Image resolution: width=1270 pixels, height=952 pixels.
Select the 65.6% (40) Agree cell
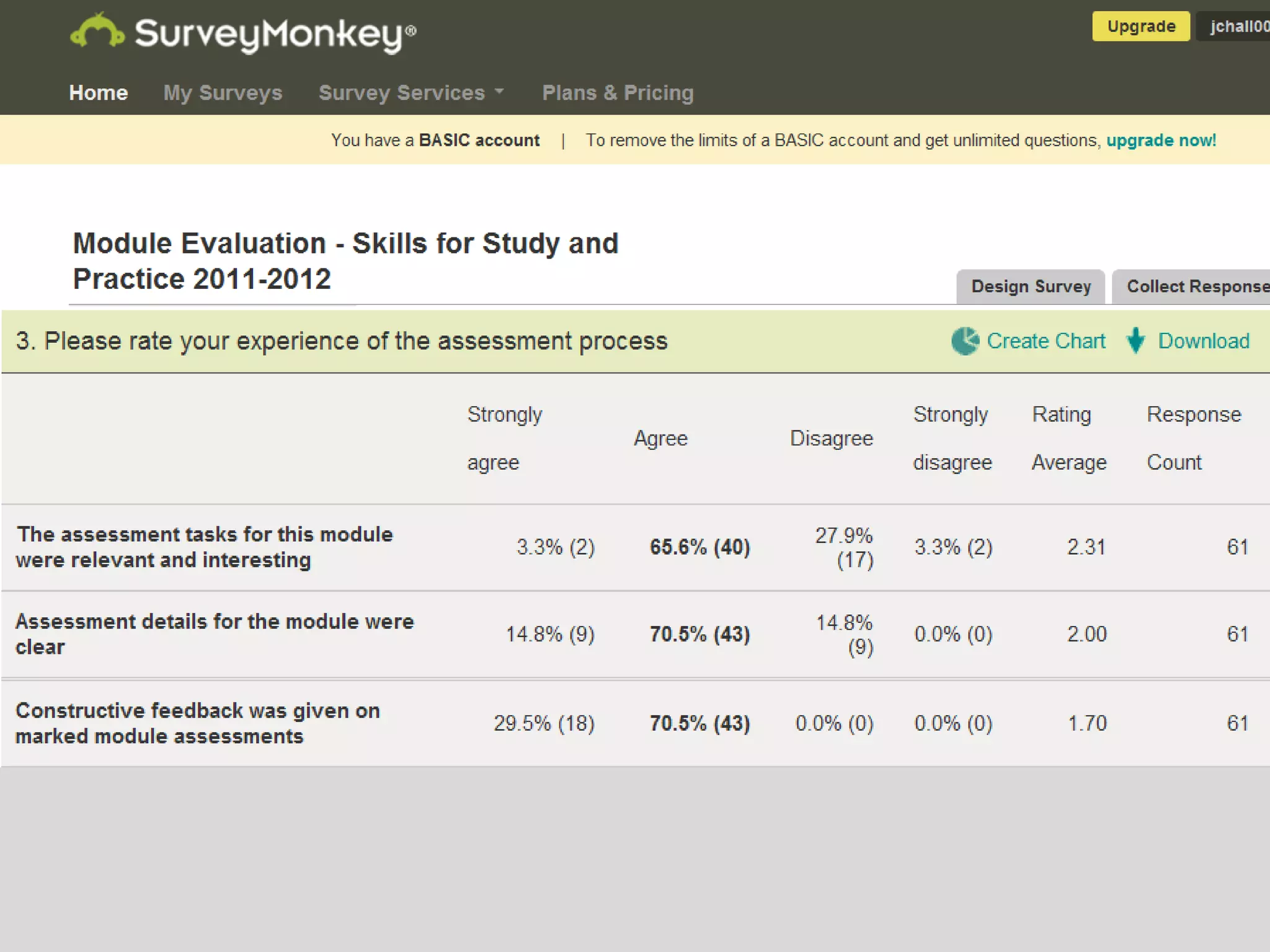pos(699,547)
